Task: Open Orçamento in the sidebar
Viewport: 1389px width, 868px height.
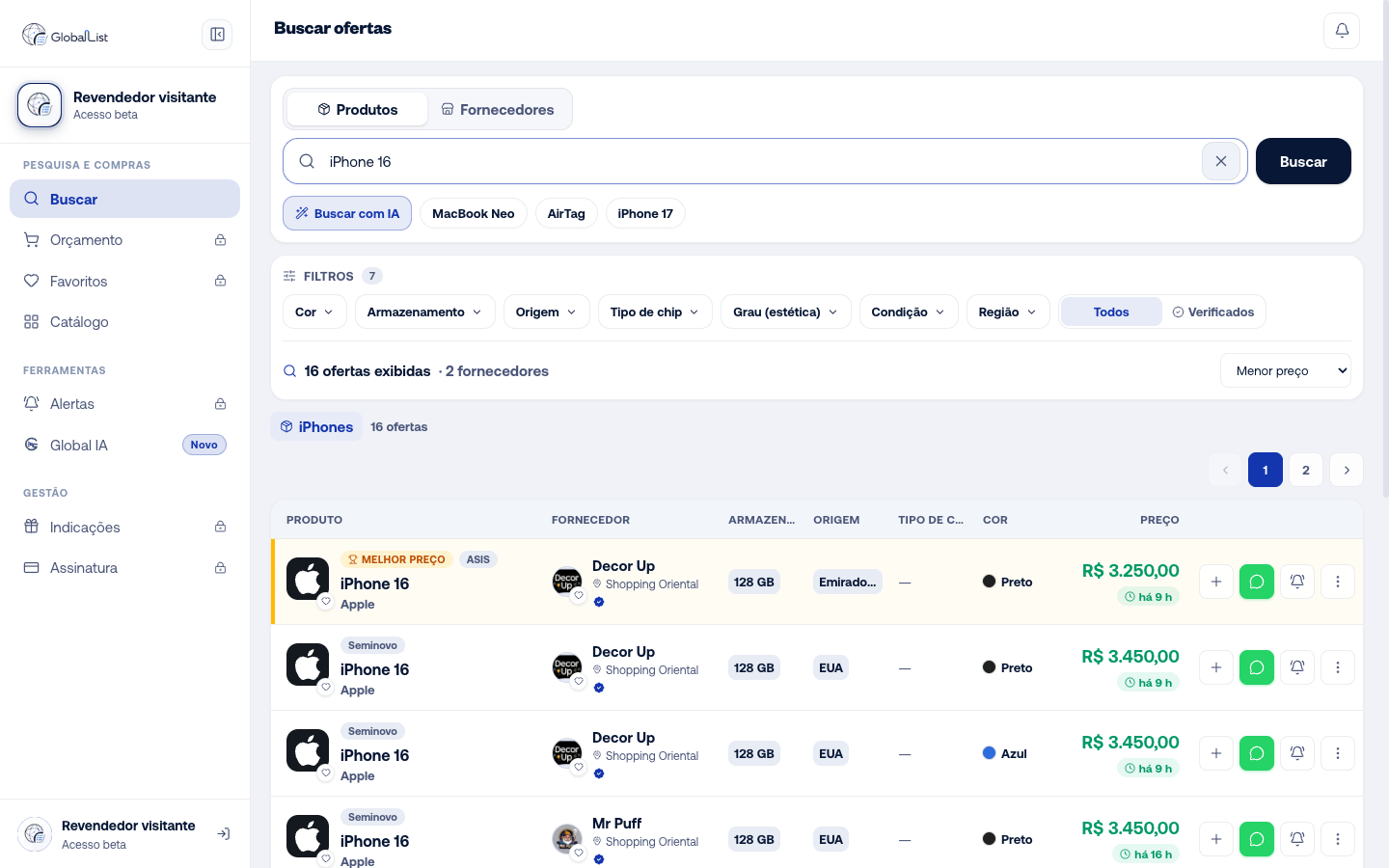Action: pos(124,240)
